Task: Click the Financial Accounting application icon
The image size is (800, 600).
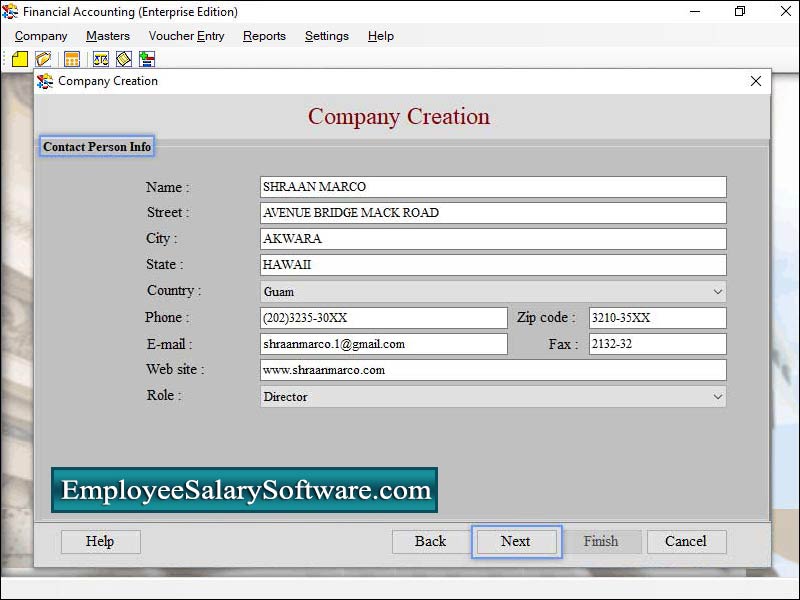Action: click(x=10, y=11)
